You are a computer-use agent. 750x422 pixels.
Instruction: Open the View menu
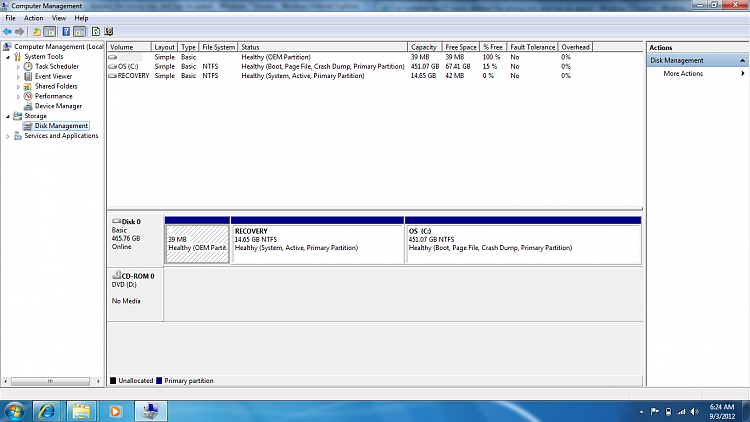pos(59,18)
